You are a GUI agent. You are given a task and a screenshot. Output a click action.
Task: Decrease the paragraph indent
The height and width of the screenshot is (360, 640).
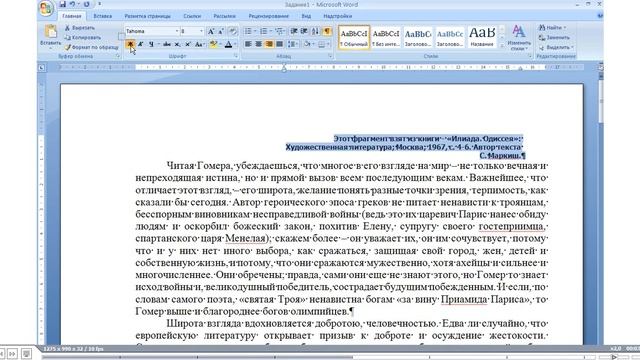tap(294, 31)
